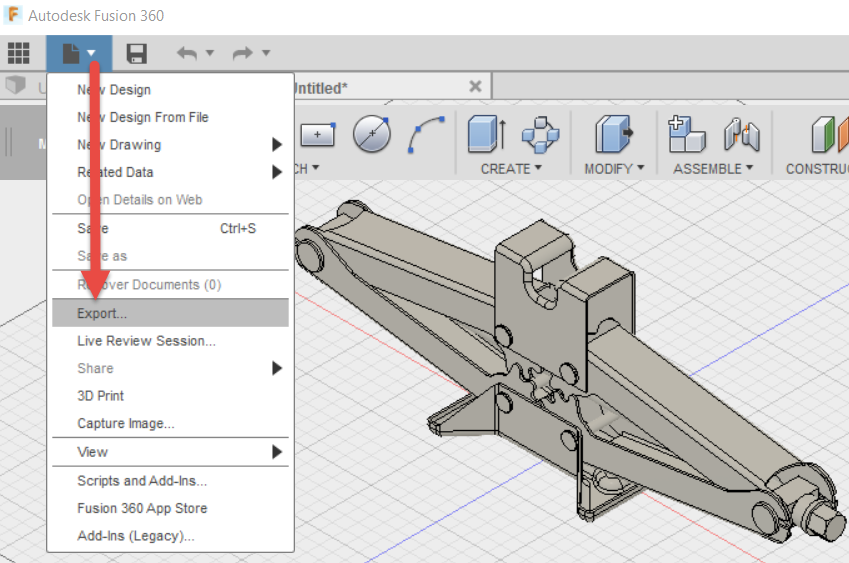The image size is (849, 563).
Task: Click Open Details on Web entry
Action: 170,200
